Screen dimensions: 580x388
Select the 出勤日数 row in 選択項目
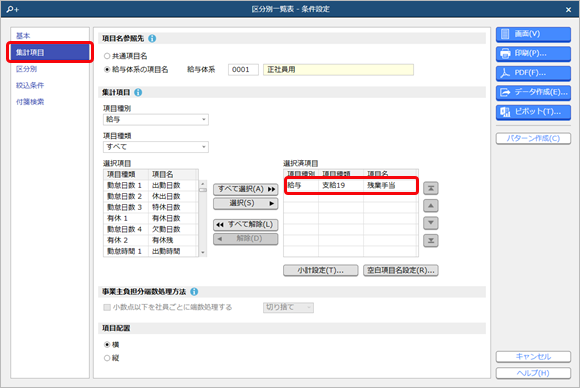pos(151,186)
